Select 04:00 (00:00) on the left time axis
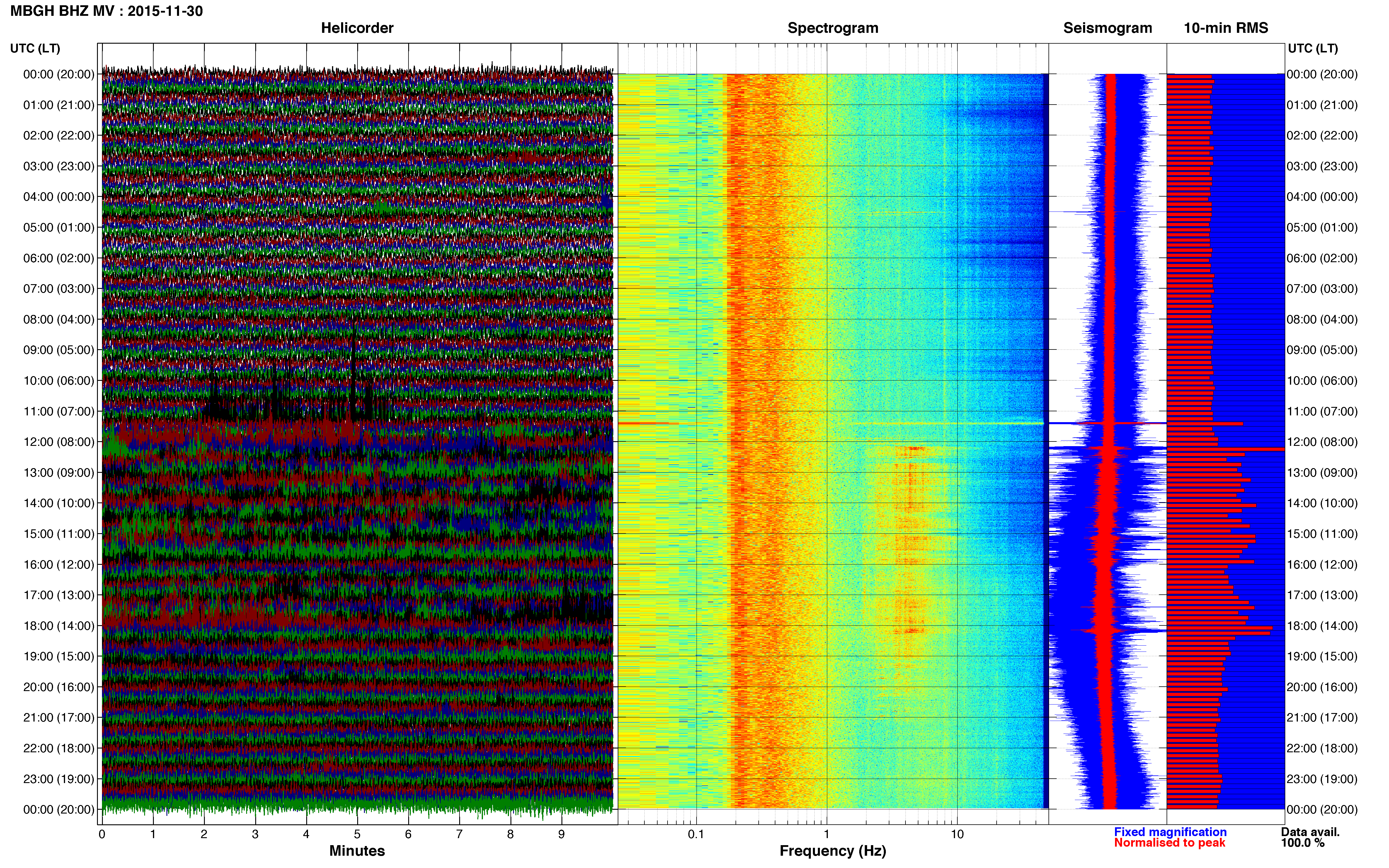1389x868 pixels. [x=59, y=197]
